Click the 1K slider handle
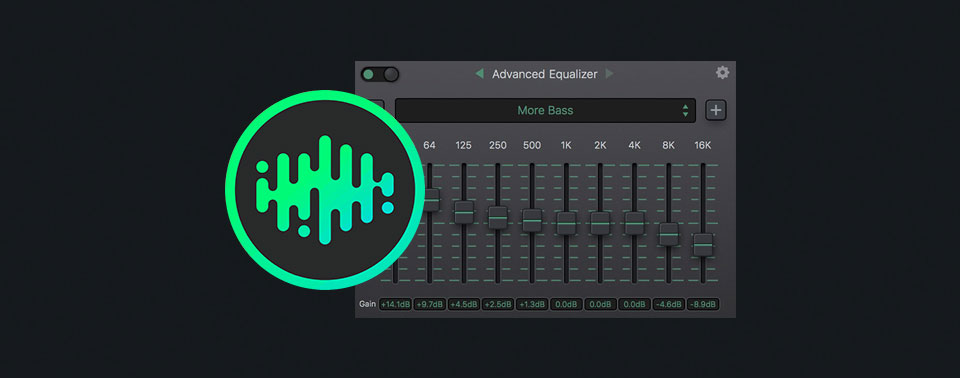Viewport: 960px width, 378px height. [x=566, y=223]
